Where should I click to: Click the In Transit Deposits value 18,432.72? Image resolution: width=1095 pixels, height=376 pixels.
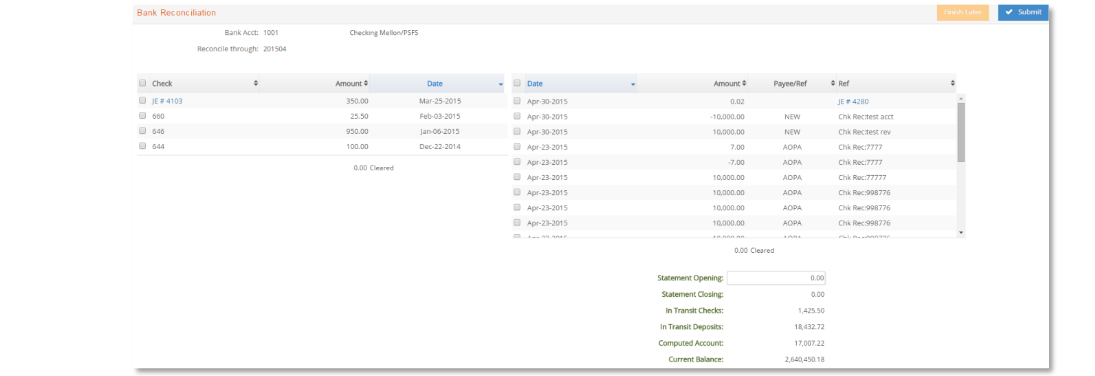click(x=809, y=326)
